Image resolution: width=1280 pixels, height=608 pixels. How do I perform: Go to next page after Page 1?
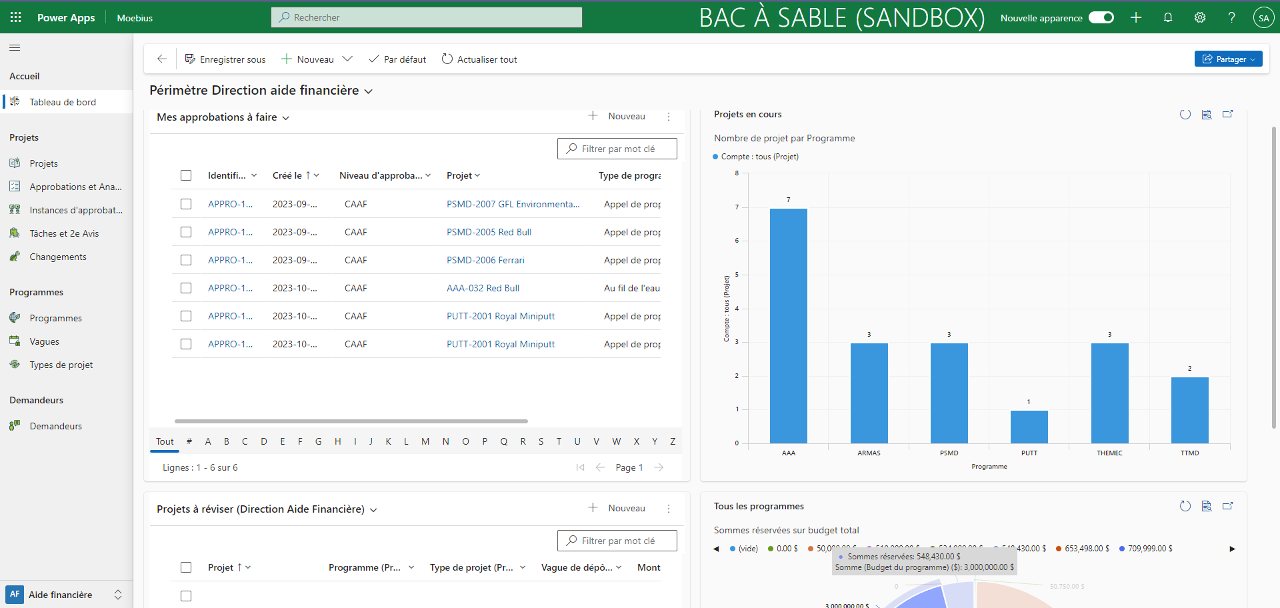(659, 467)
